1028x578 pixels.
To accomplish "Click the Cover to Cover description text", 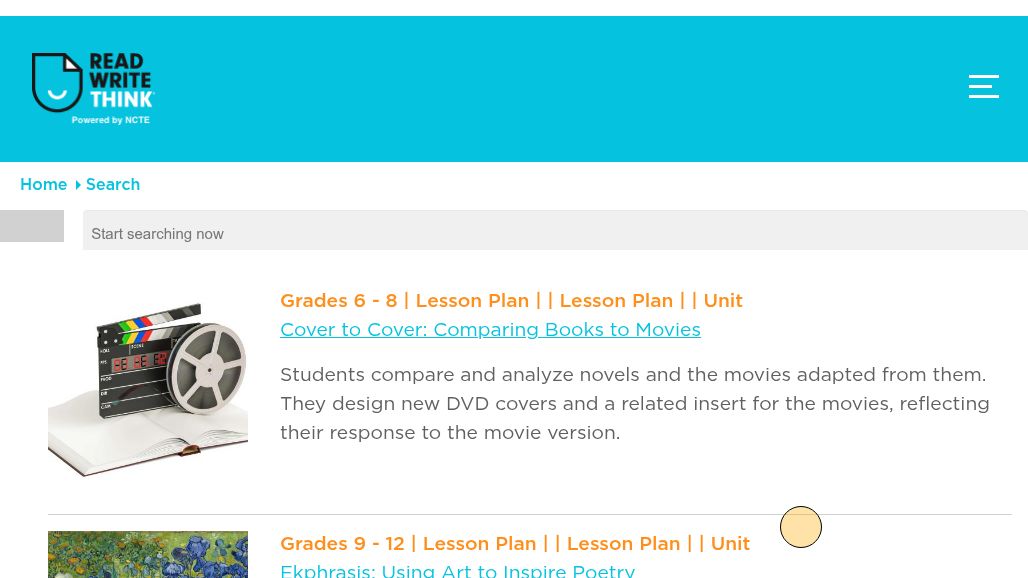I will pyautogui.click(x=634, y=404).
